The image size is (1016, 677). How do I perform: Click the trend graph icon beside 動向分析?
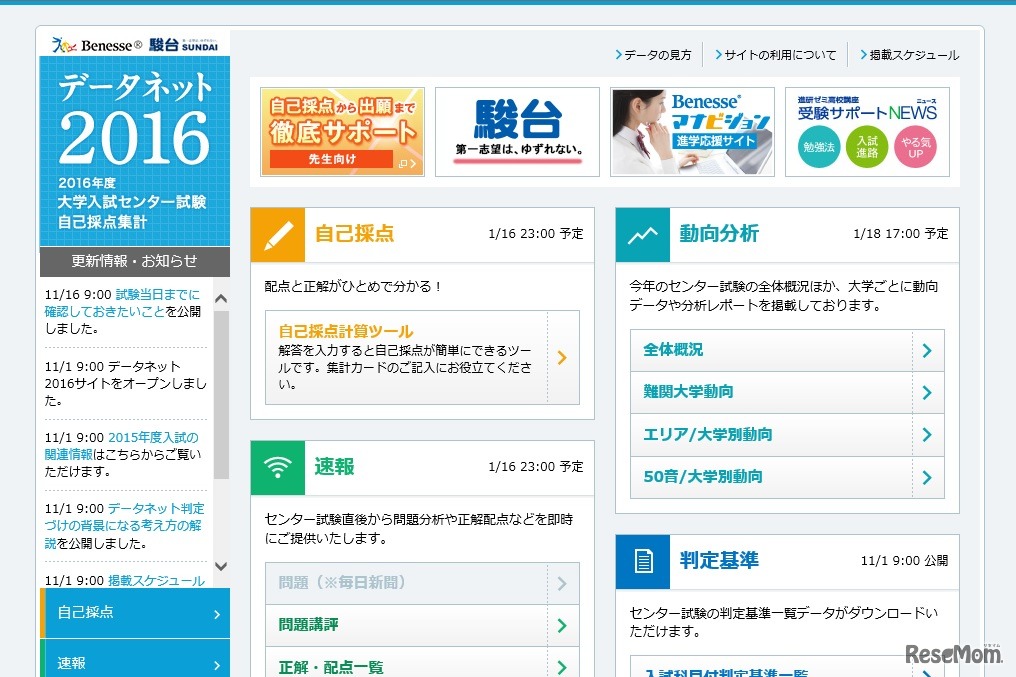pyautogui.click(x=642, y=234)
